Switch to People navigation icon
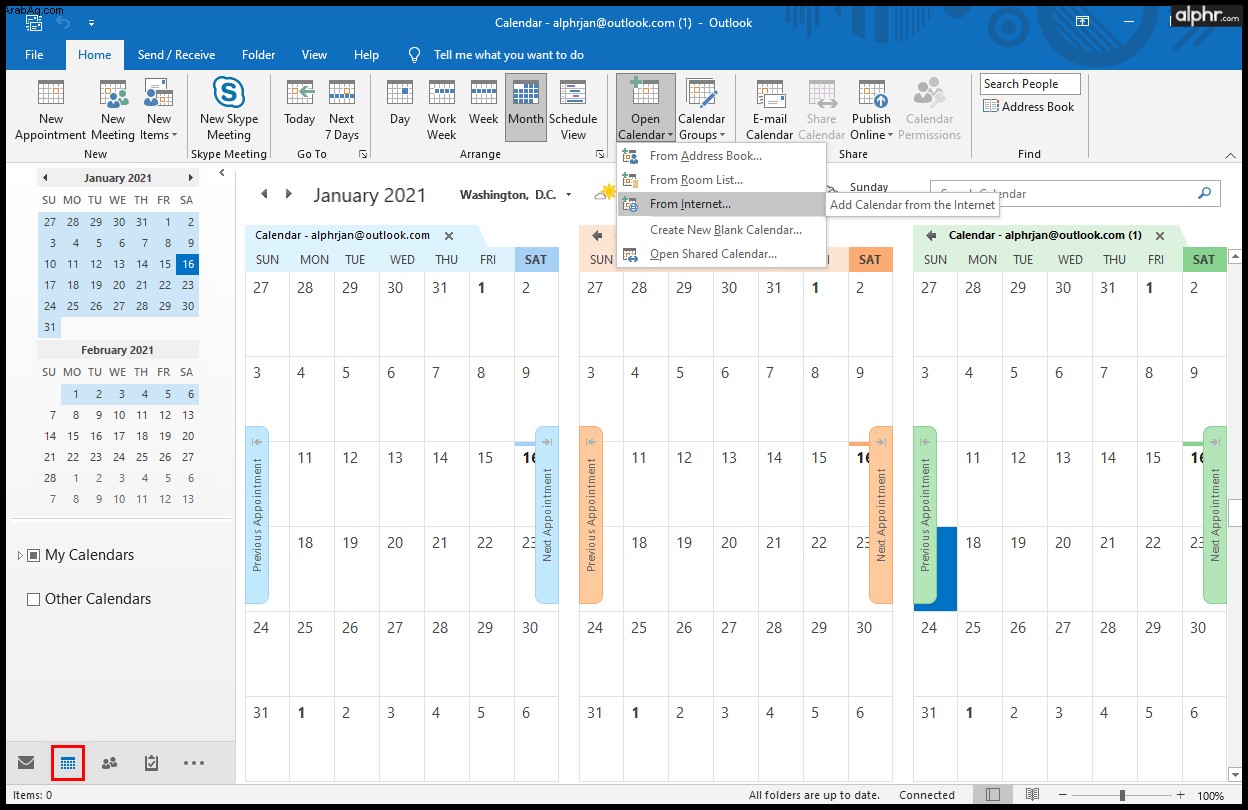The image size is (1248, 810). coord(109,763)
